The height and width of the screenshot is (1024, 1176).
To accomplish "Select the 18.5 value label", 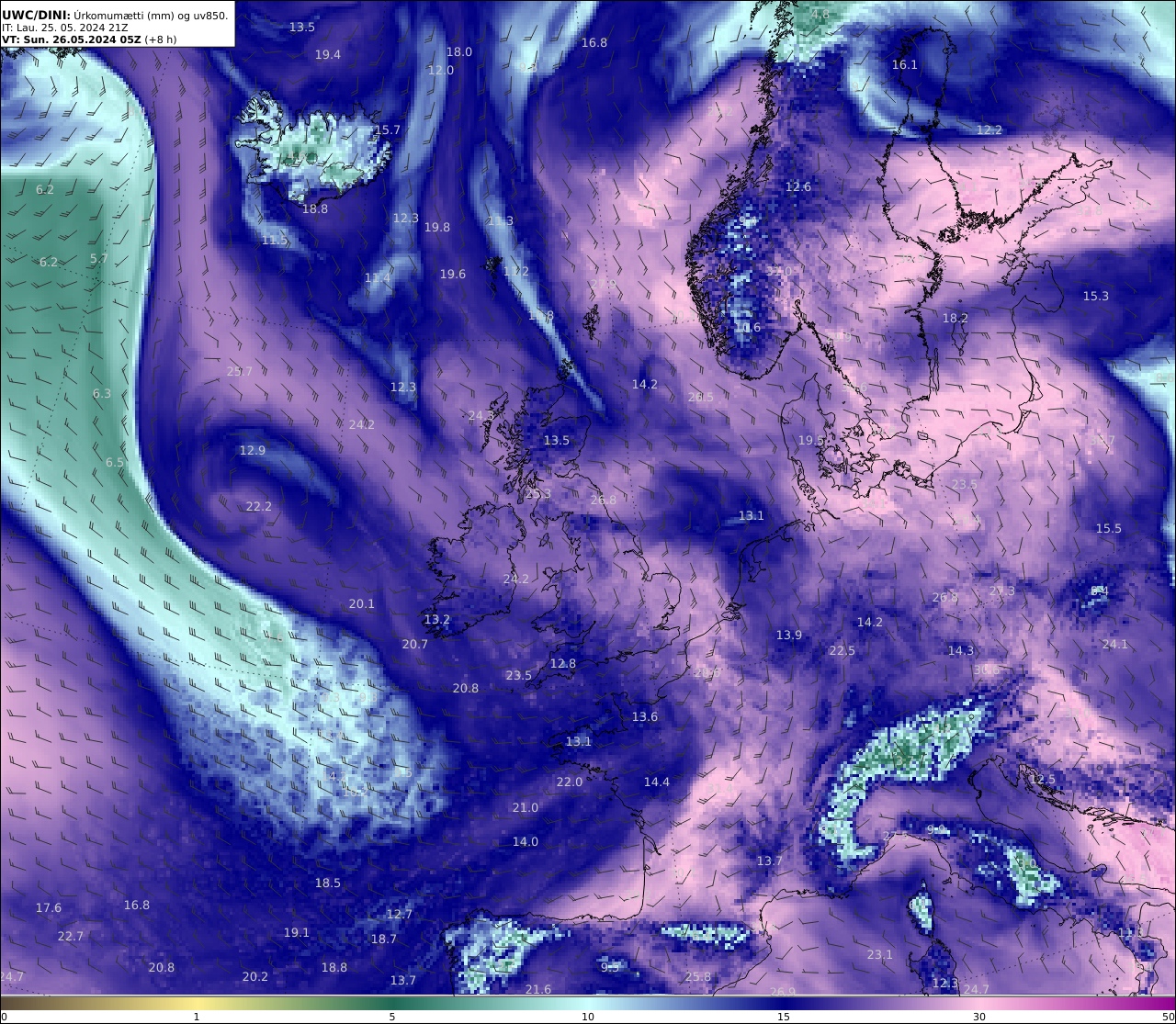I will (328, 883).
